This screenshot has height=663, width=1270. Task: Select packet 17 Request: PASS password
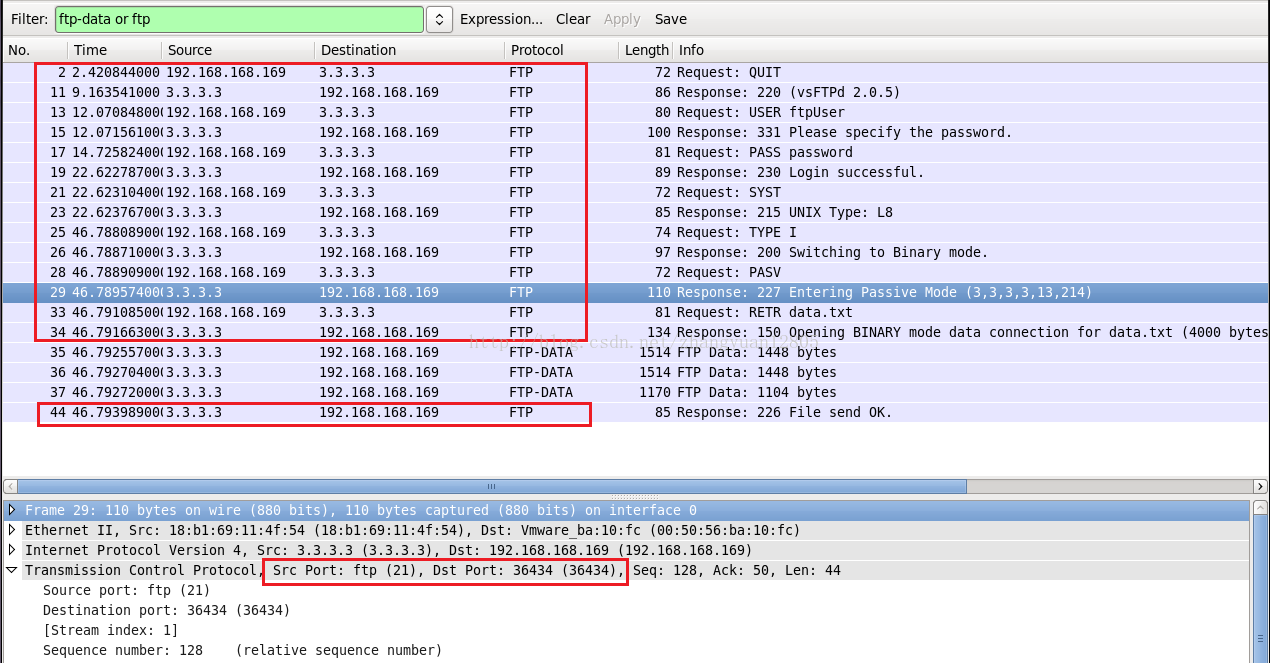coord(635,152)
